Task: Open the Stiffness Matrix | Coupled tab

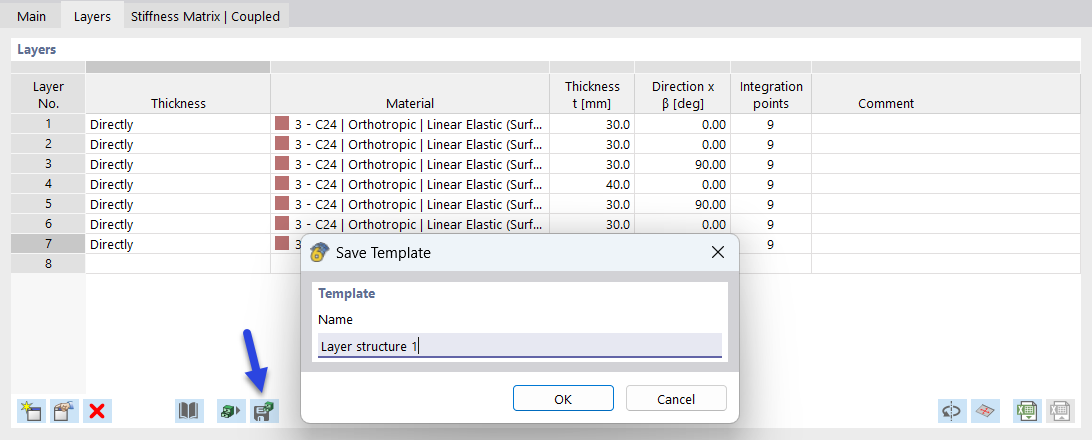Action: (x=206, y=16)
